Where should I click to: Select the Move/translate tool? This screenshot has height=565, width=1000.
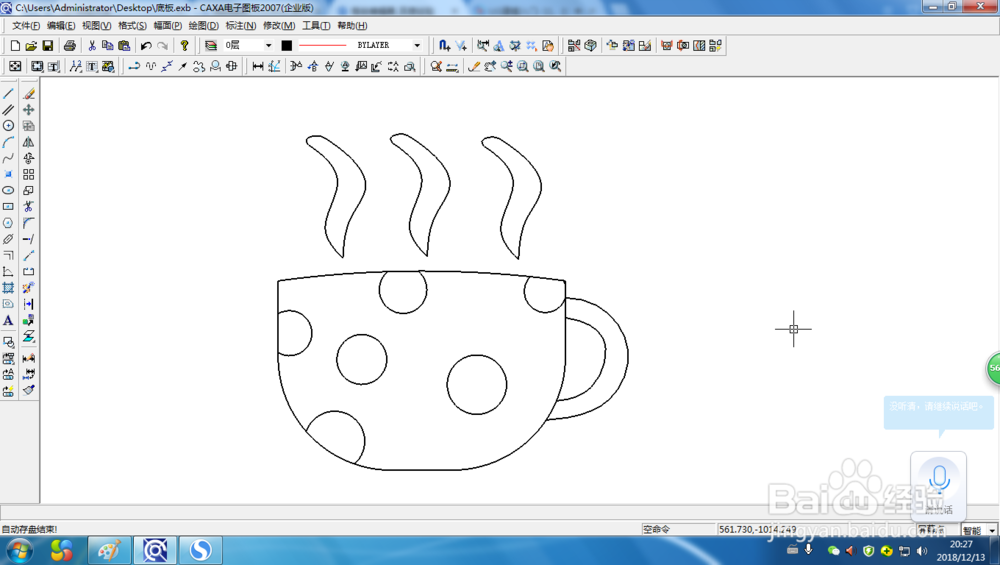coord(29,110)
